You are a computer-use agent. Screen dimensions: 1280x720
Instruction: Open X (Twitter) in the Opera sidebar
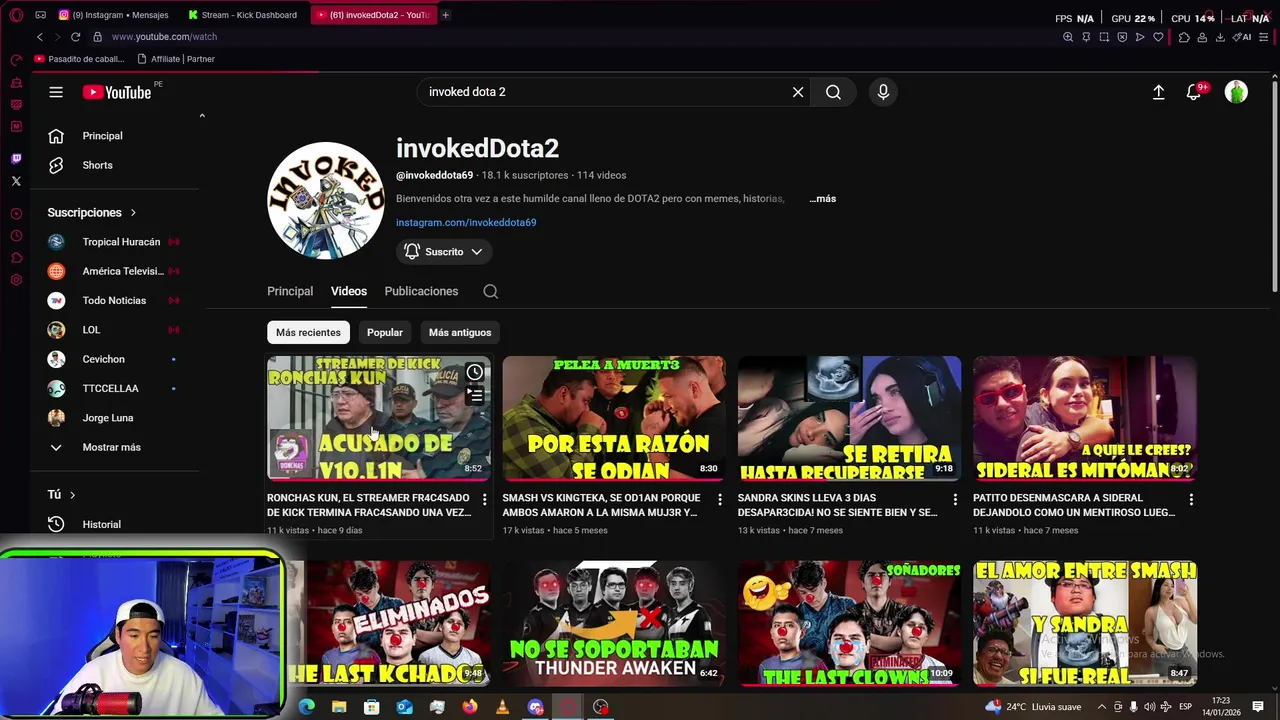[x=16, y=181]
